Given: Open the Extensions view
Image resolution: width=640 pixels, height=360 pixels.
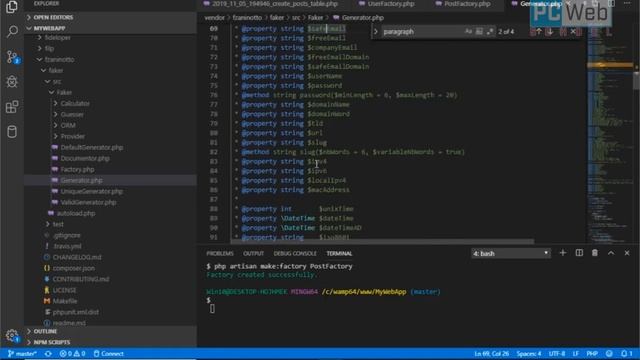Looking at the screenshot, I should [x=12, y=107].
